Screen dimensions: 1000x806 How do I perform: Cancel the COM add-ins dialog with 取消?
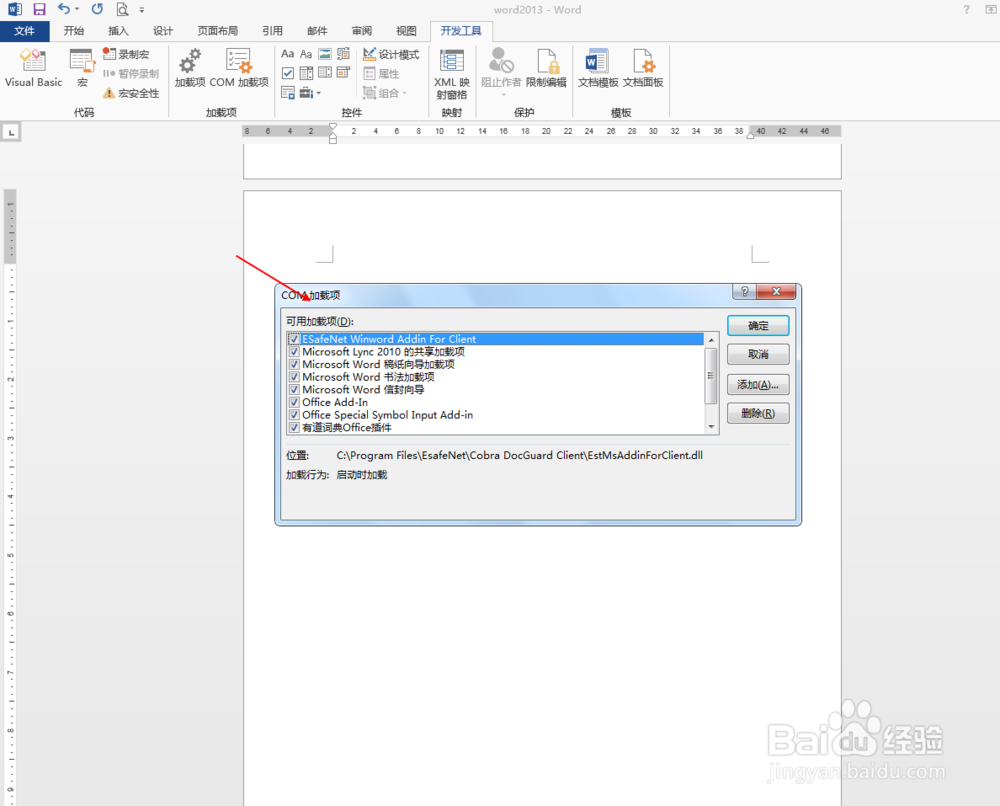pos(758,355)
